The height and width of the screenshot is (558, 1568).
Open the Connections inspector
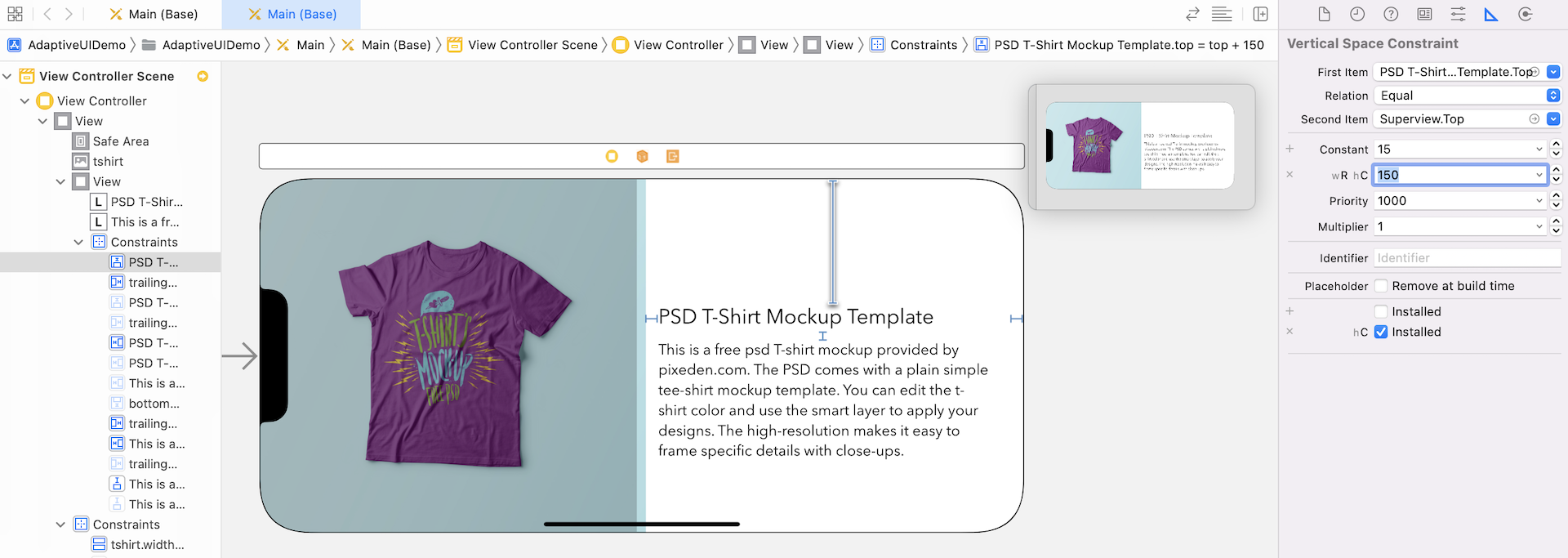1525,14
